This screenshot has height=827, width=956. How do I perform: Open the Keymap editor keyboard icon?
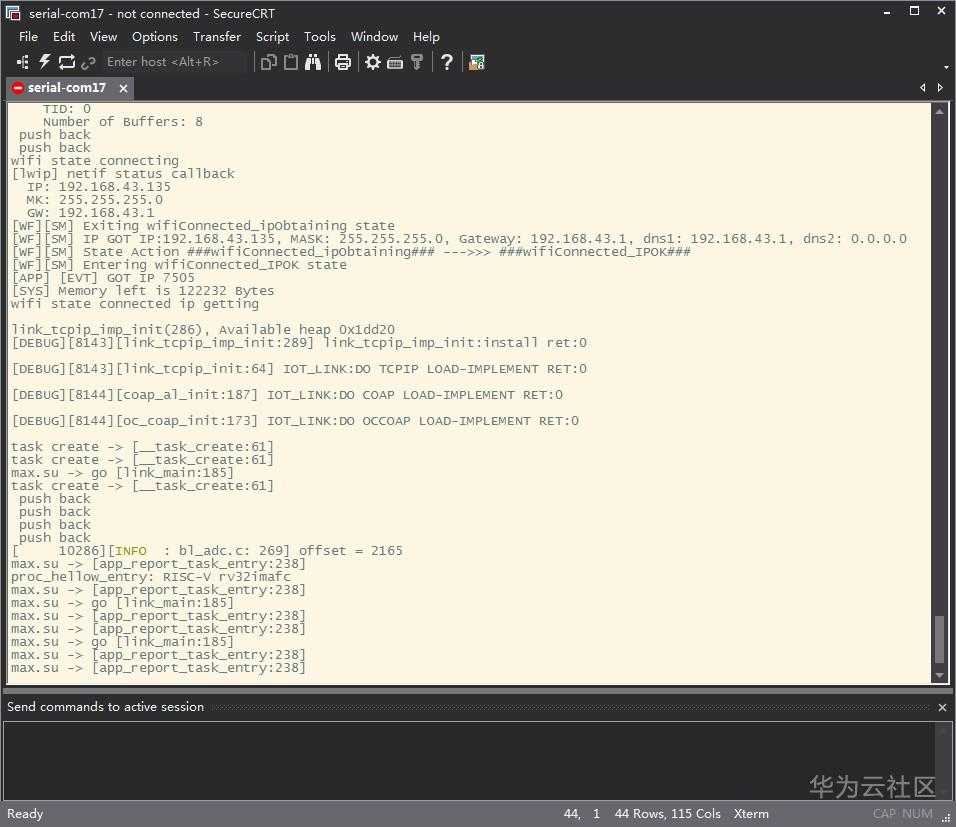pyautogui.click(x=395, y=62)
